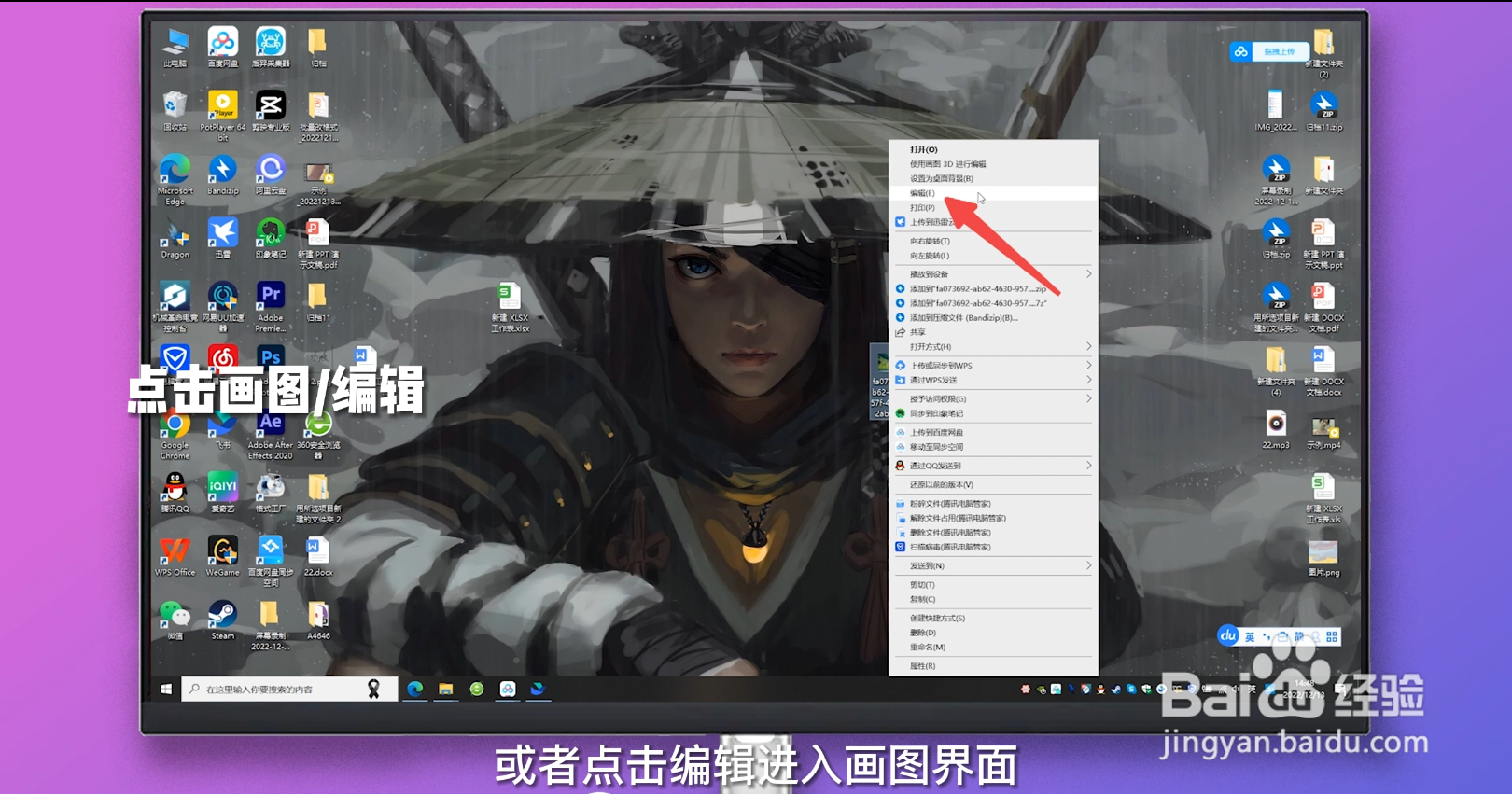Choose 重命名(M) in the context menu

pos(992,647)
